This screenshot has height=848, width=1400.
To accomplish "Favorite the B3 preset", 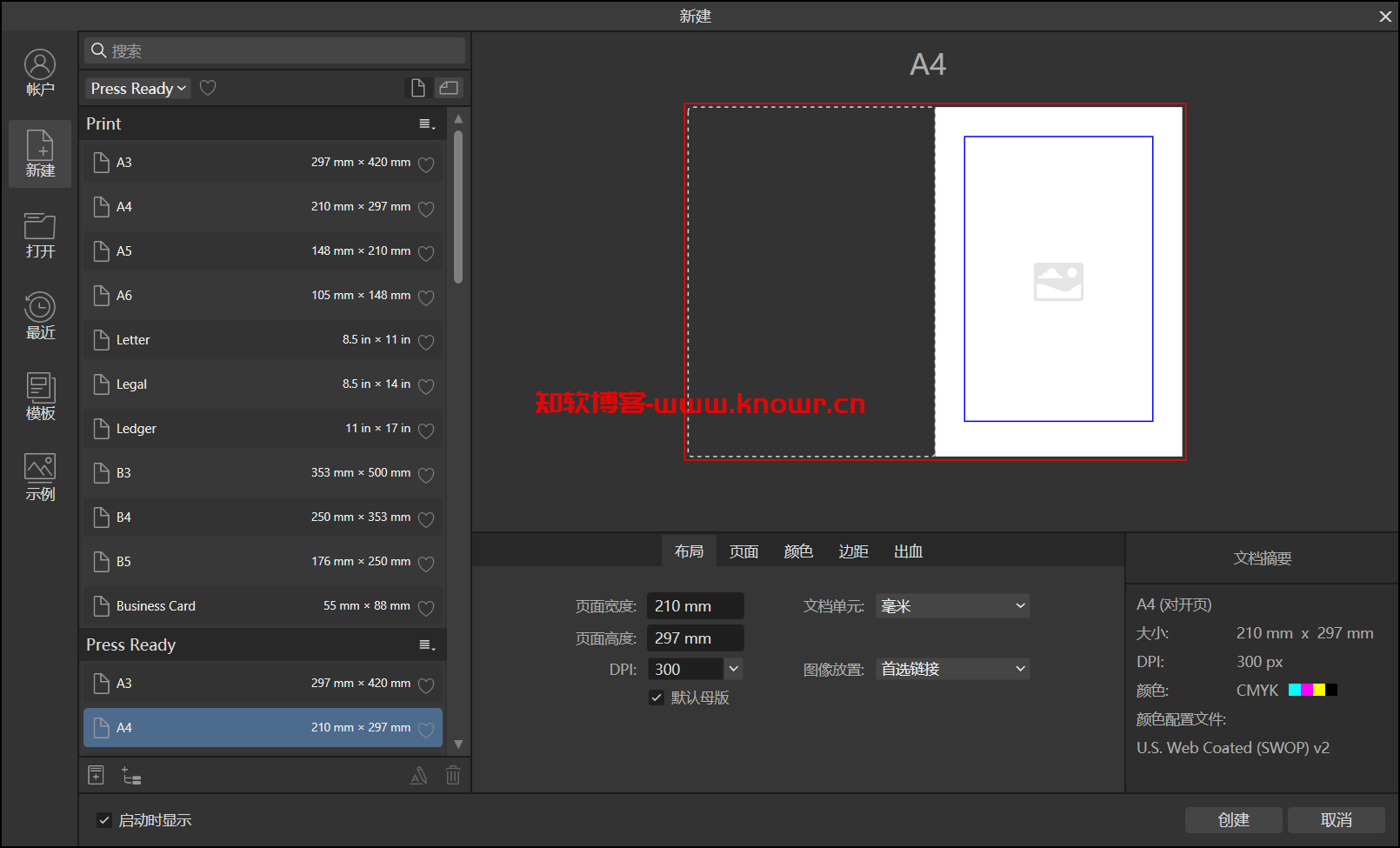I will [426, 475].
